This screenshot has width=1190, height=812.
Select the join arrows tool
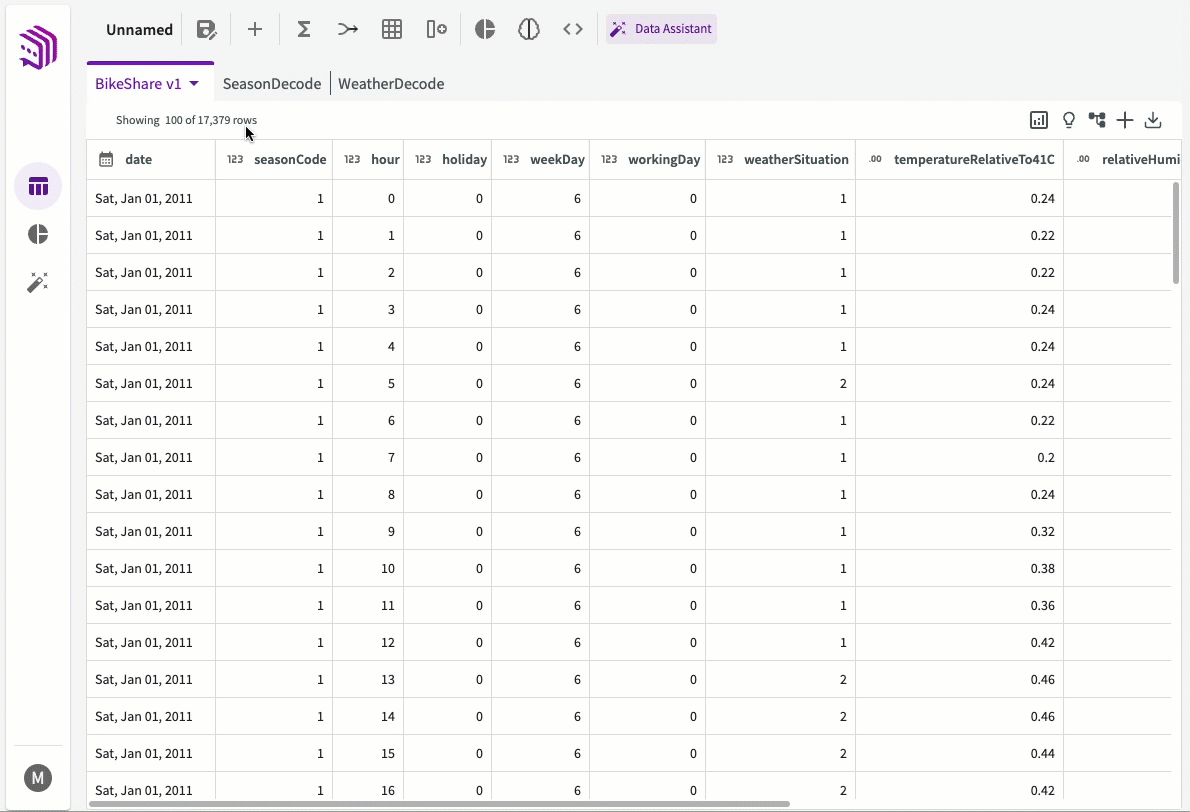tap(348, 30)
